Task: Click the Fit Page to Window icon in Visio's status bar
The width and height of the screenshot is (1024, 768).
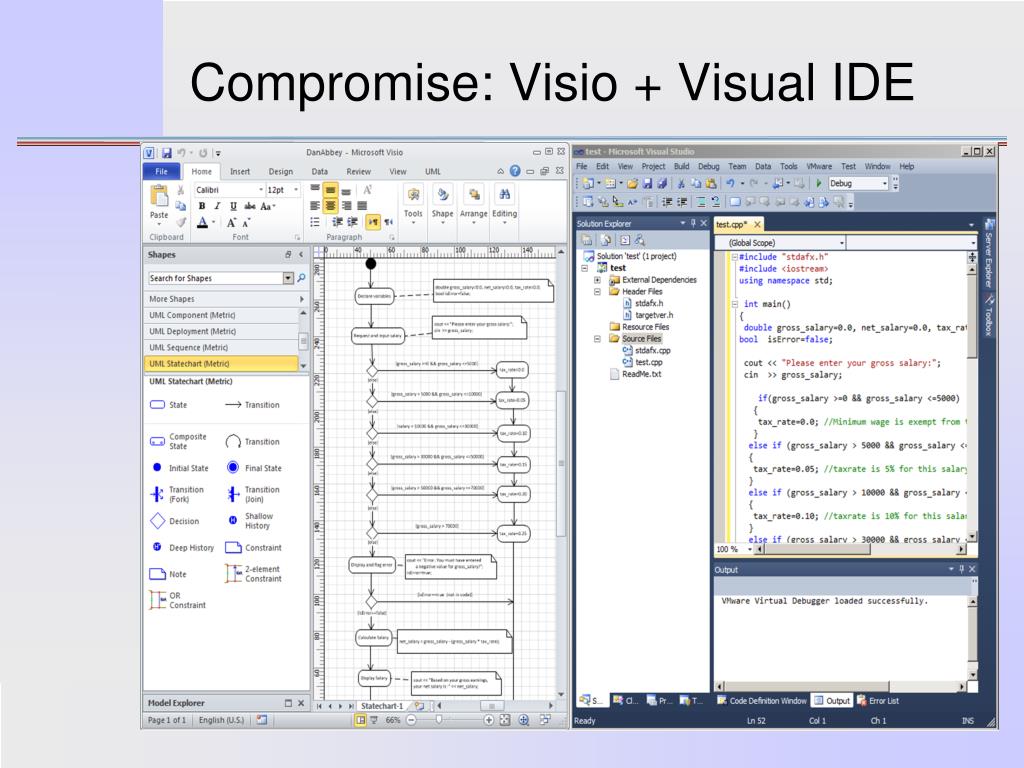Action: (505, 720)
